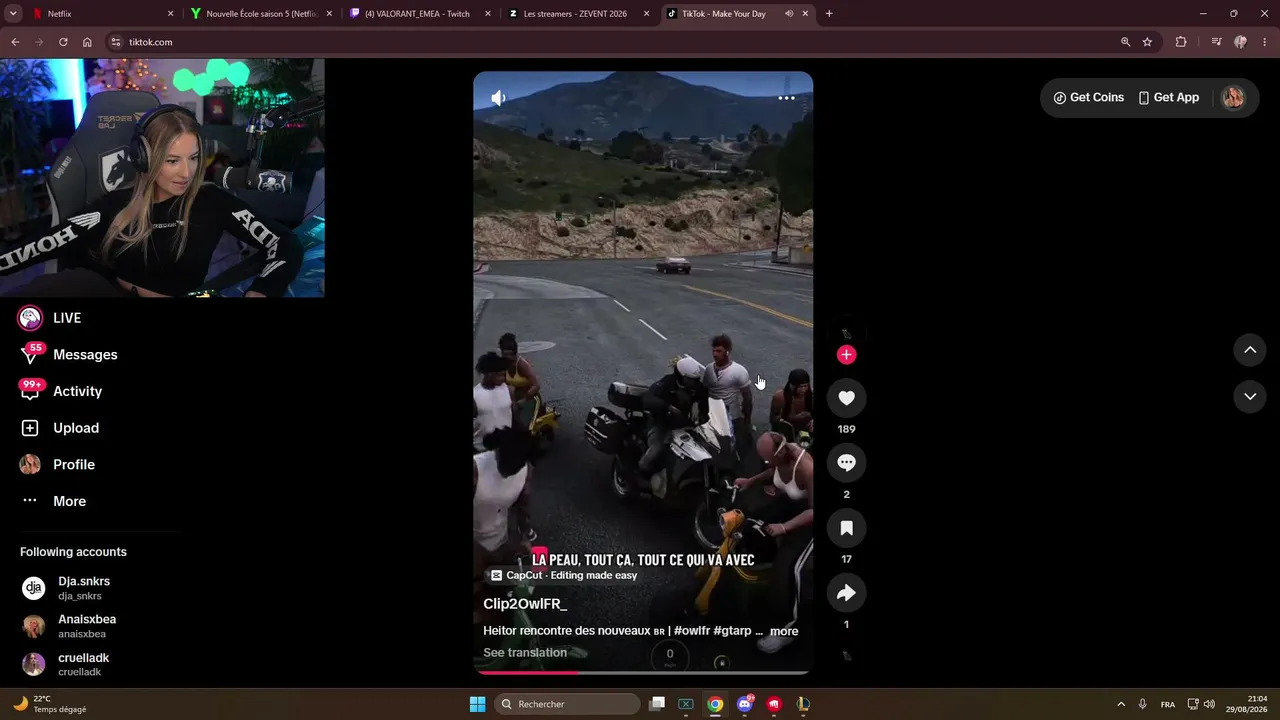
Task: Click the Rechercher taskbar search box
Action: click(568, 704)
